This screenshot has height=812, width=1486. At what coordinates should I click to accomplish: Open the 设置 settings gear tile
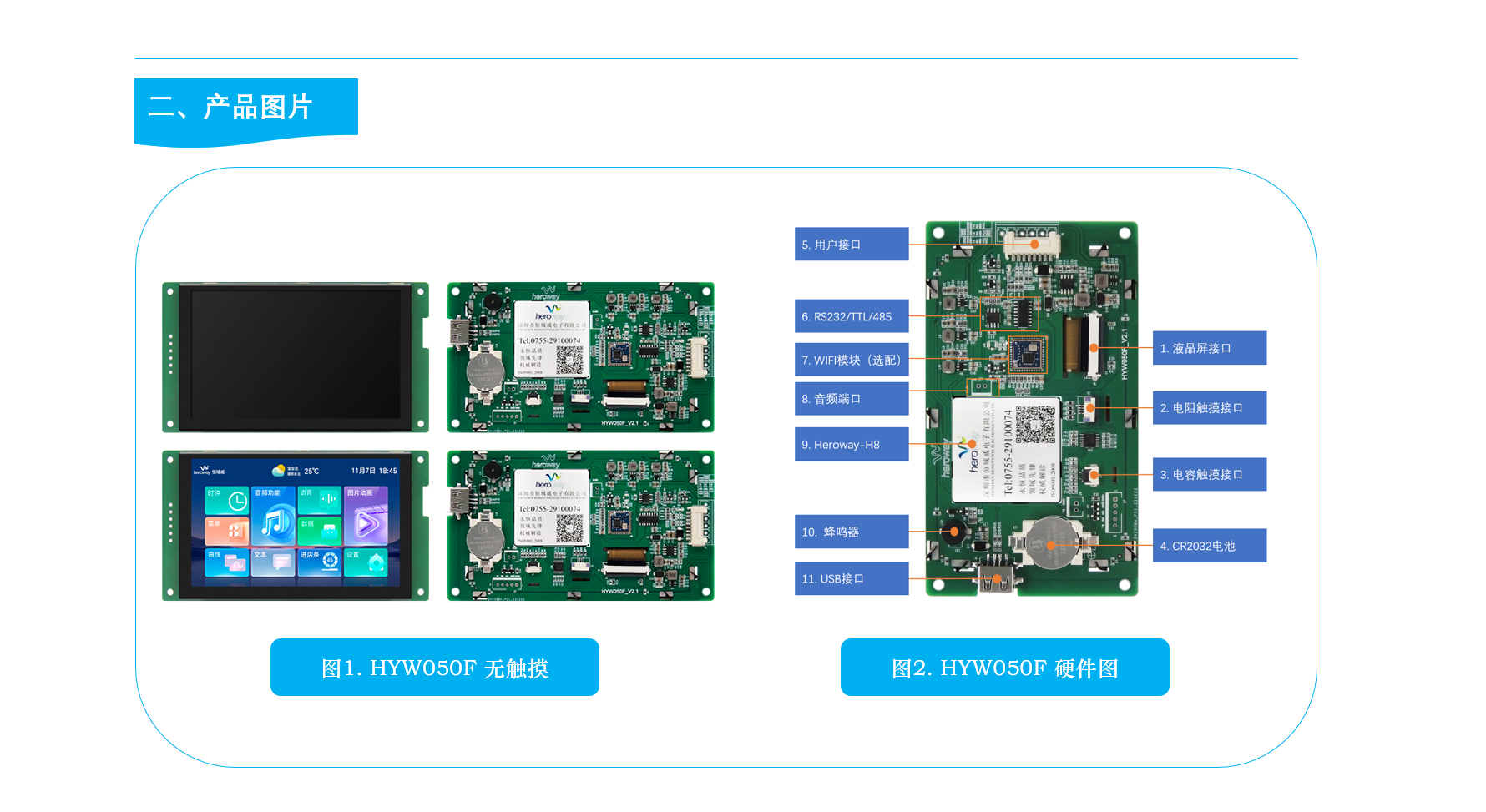point(366,562)
